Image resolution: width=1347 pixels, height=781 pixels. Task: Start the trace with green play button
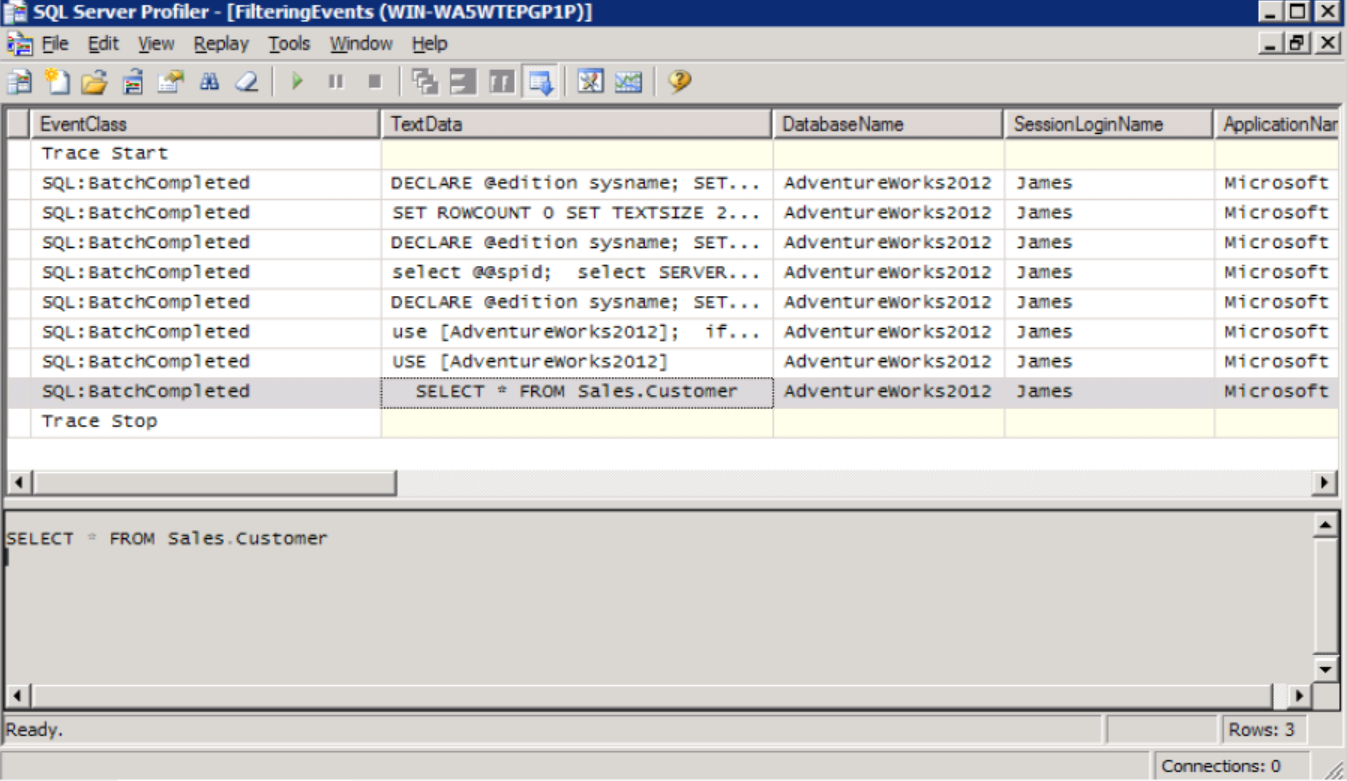[297, 82]
